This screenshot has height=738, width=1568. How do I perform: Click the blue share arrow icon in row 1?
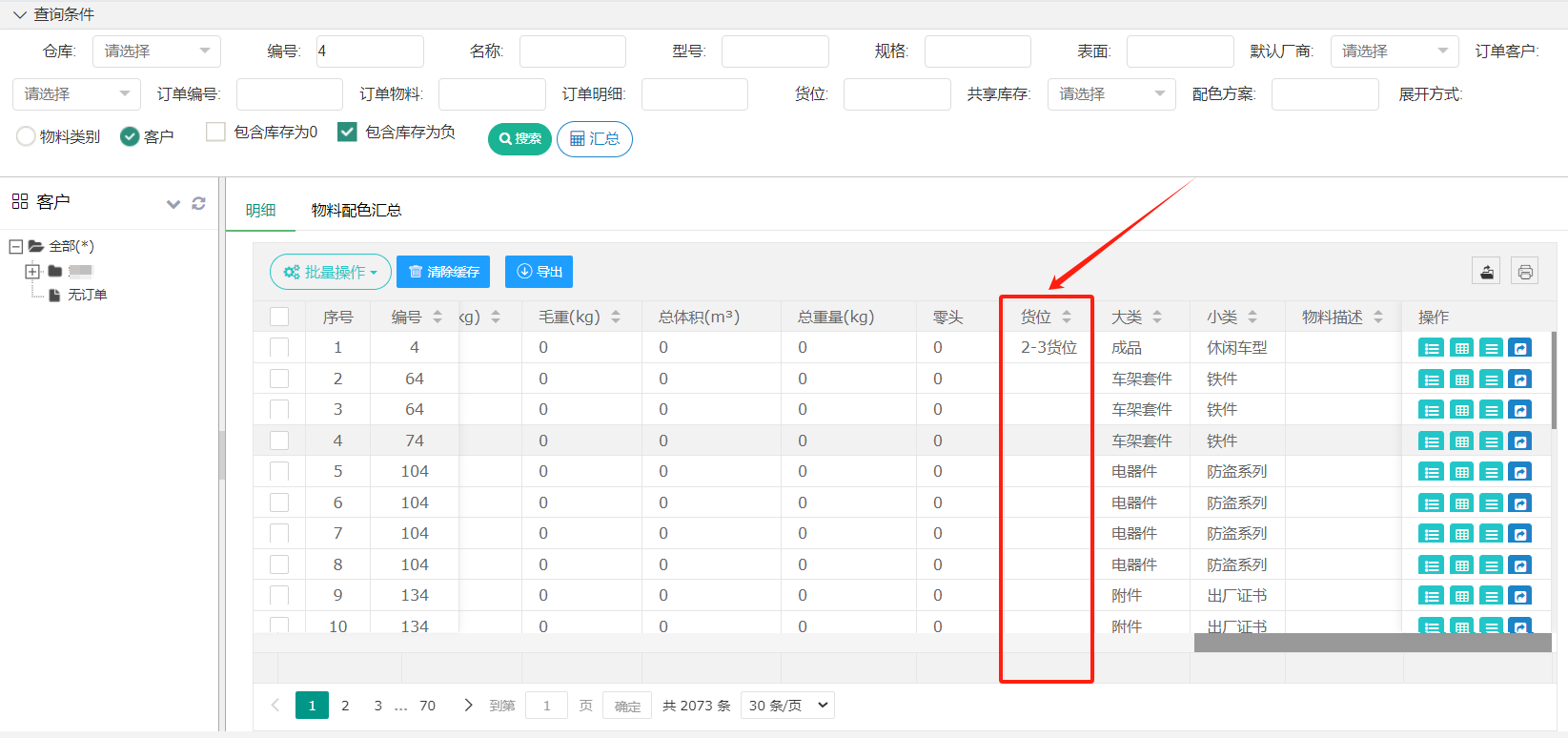click(1520, 348)
